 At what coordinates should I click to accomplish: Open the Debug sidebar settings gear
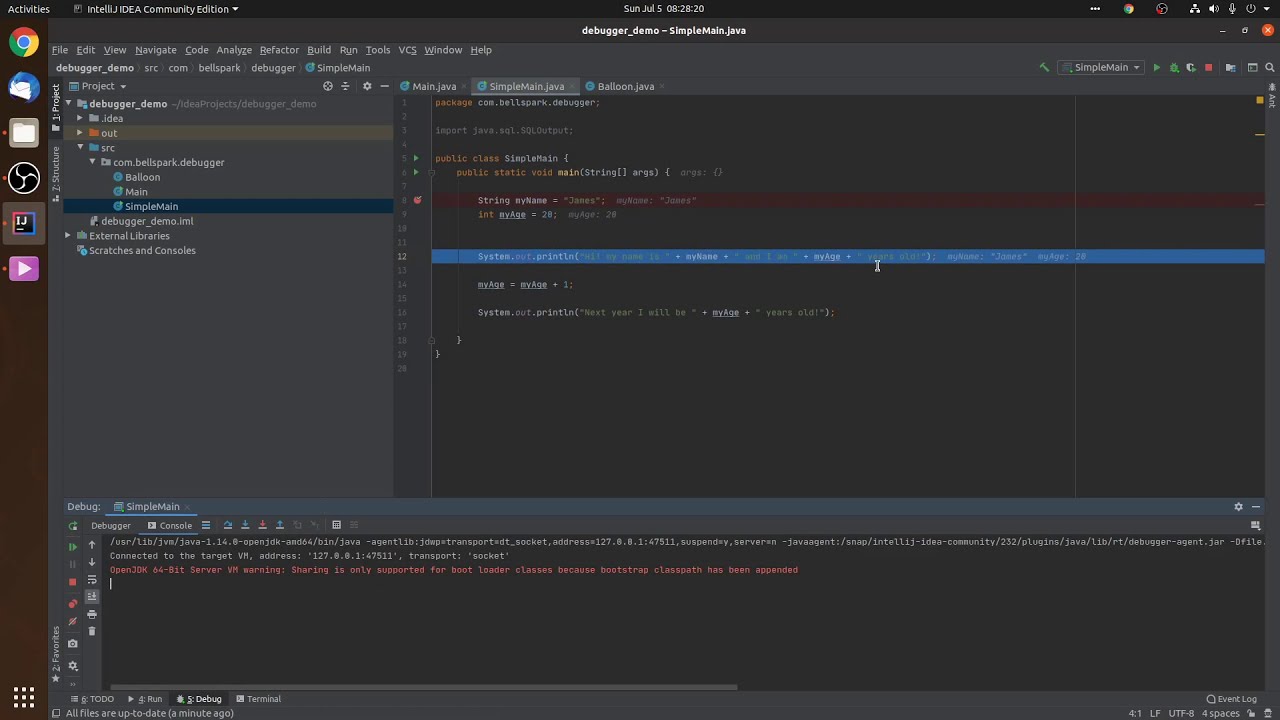click(72, 666)
